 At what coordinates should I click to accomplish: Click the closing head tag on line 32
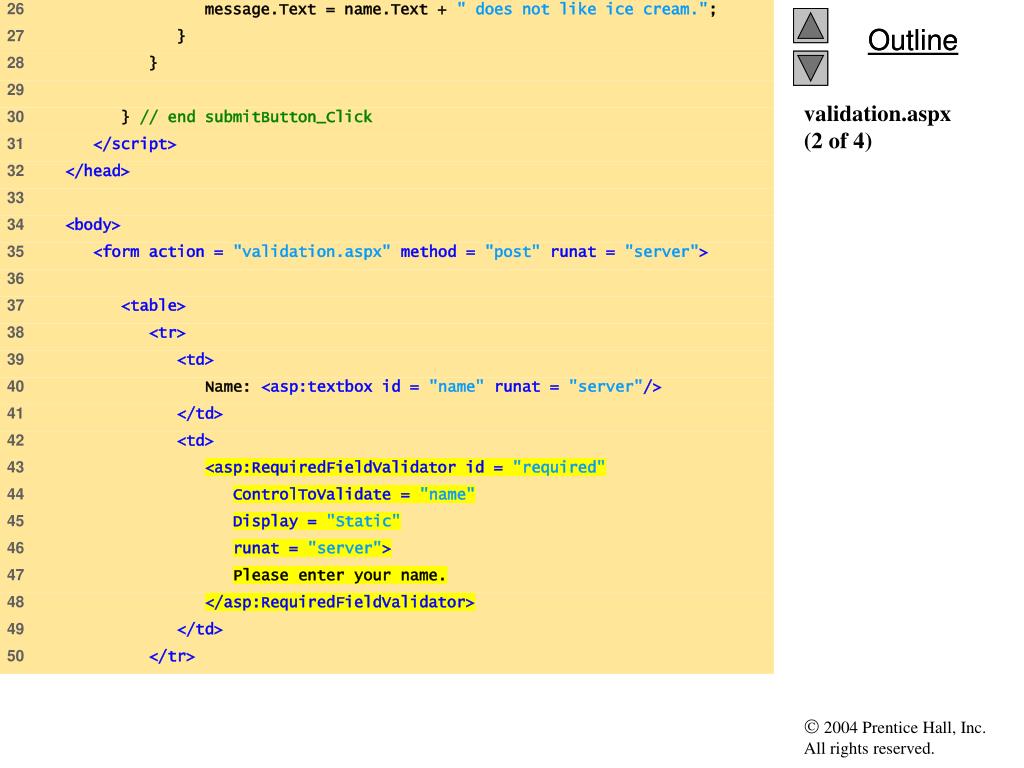point(97,170)
